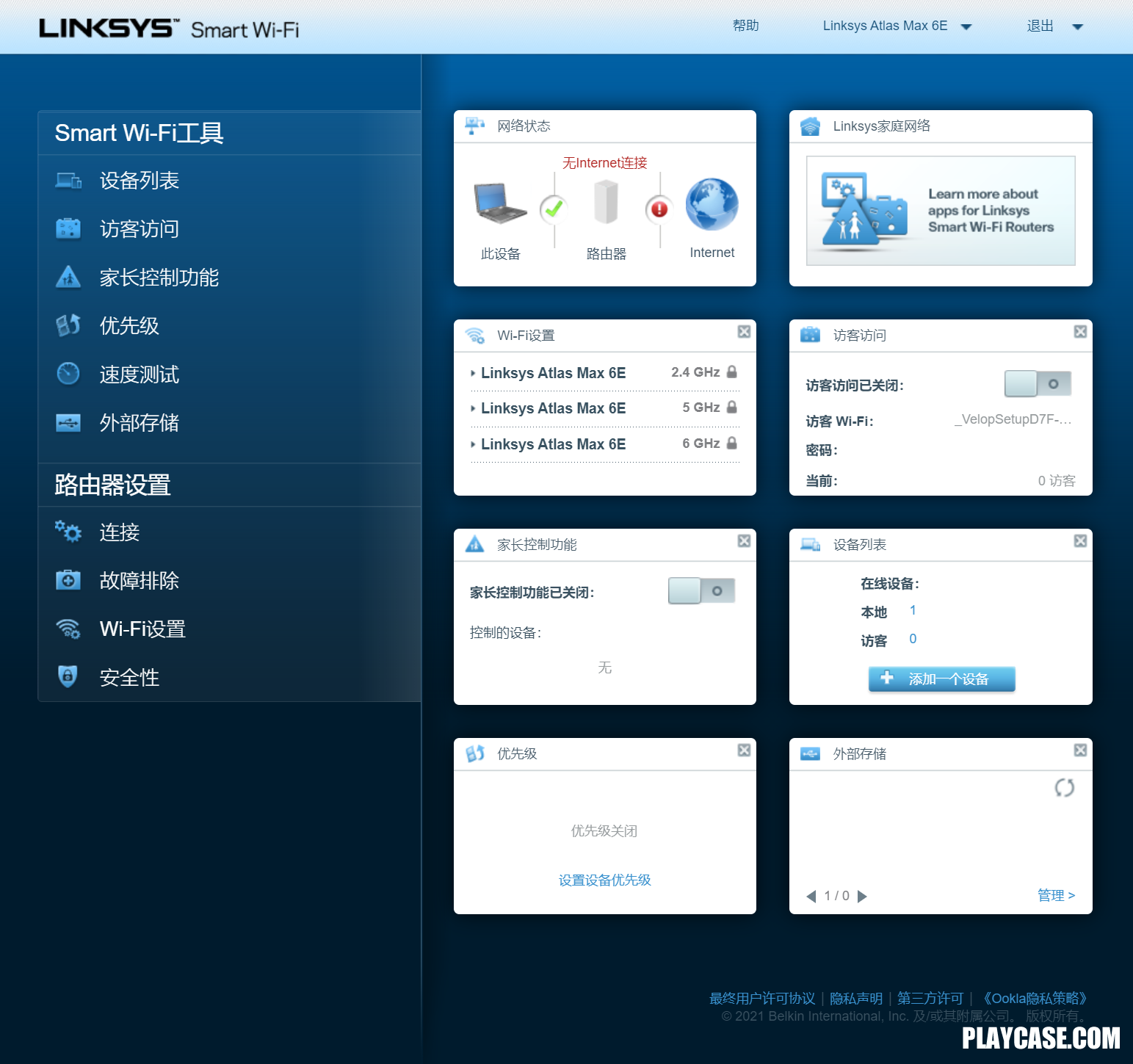Click the 访客访问 sidebar icon
The height and width of the screenshot is (1064, 1133).
(68, 229)
